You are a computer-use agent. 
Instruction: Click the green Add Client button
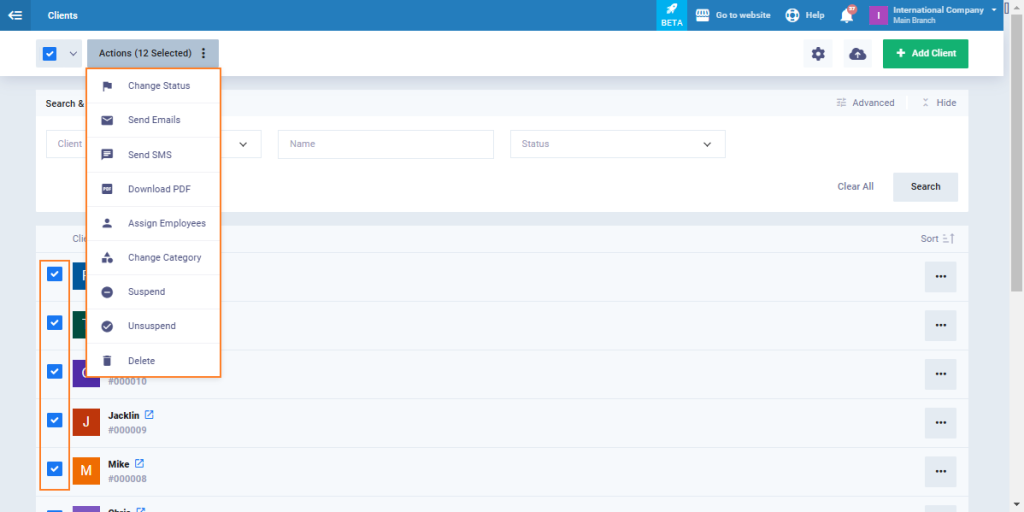(x=925, y=54)
